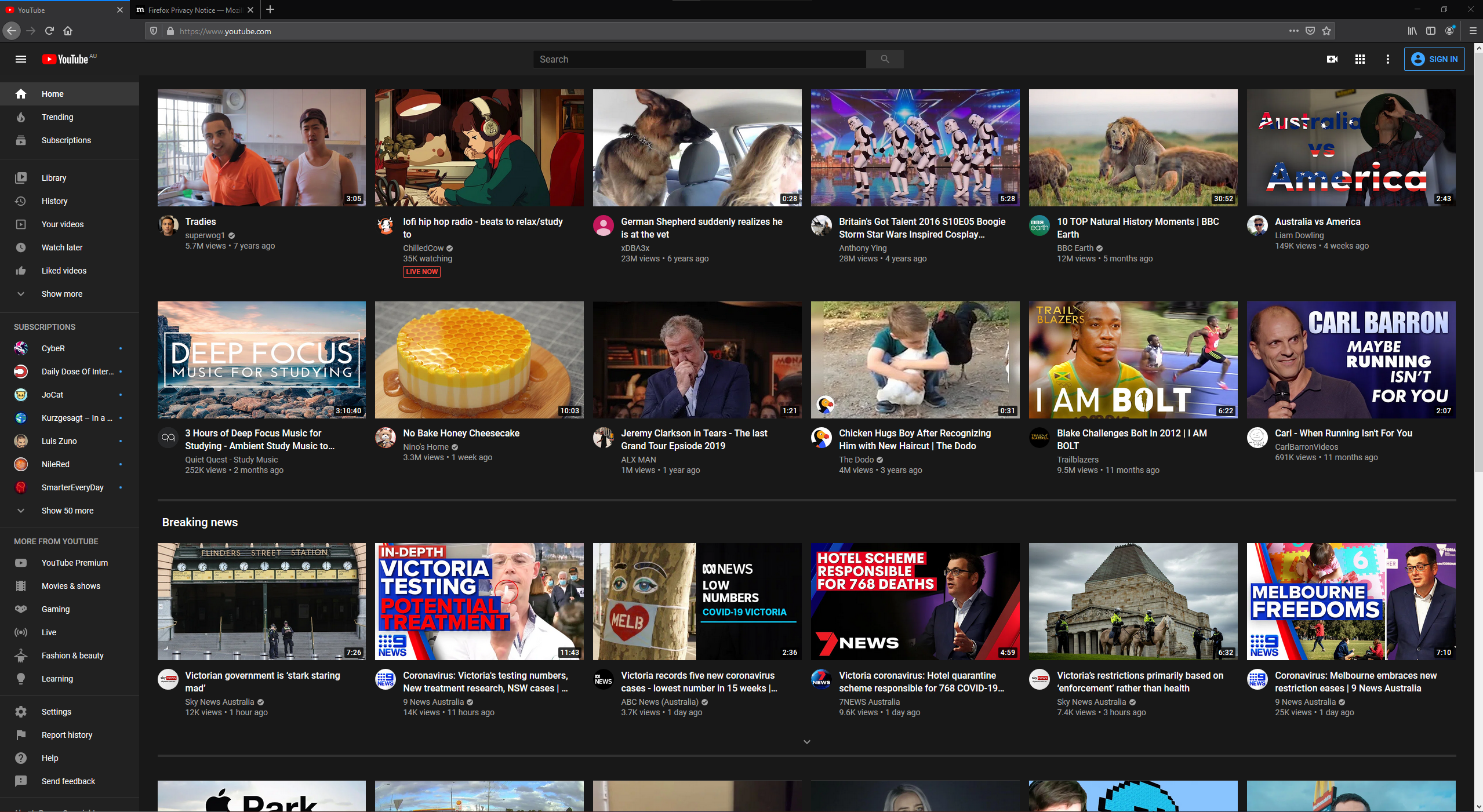Click the Sky News avatar beside 'stark staring mad'
Image resolution: width=1483 pixels, height=812 pixels.
pos(168,679)
